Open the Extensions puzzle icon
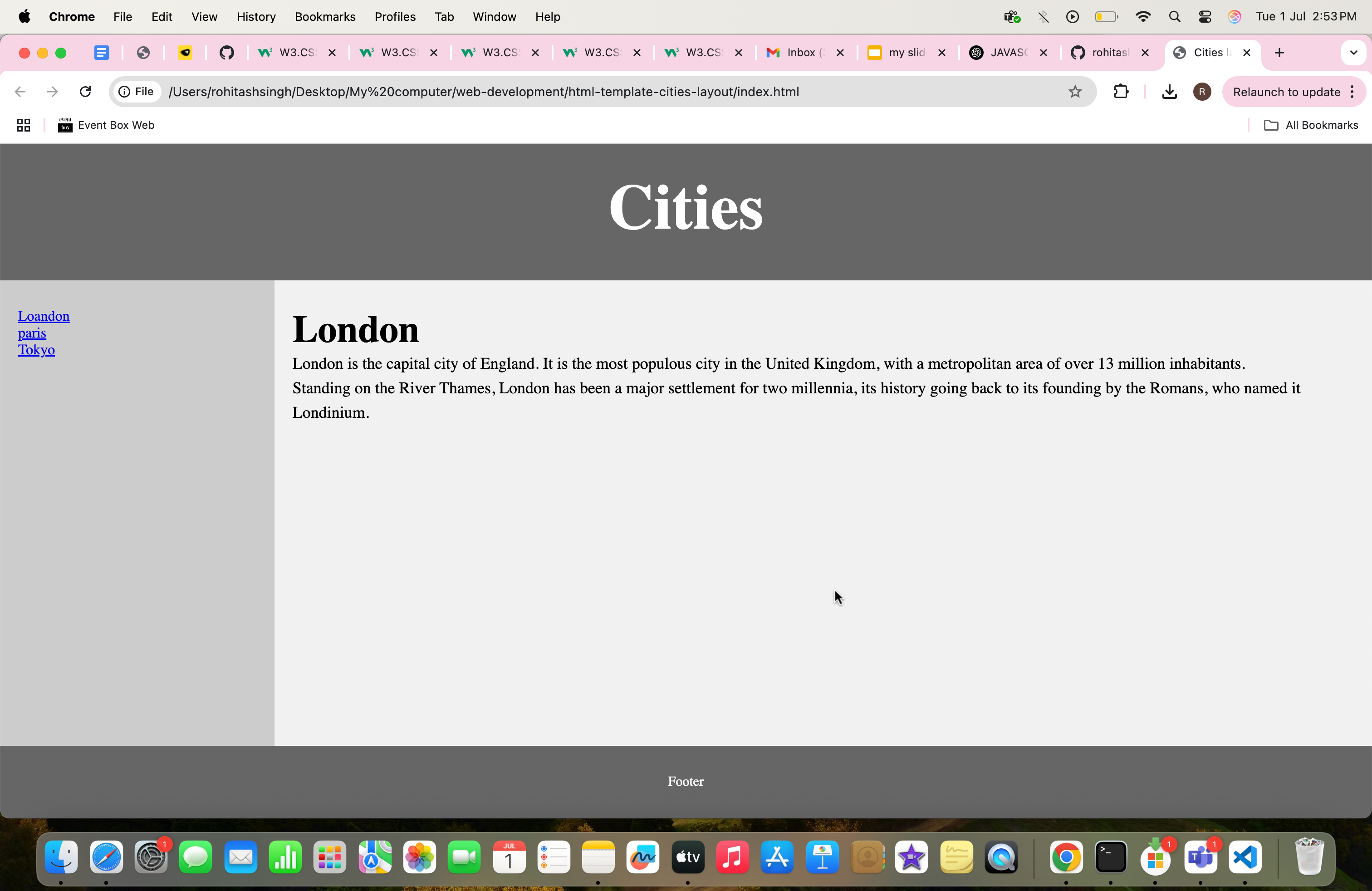Screen dimensions: 1372x891 1121,92
